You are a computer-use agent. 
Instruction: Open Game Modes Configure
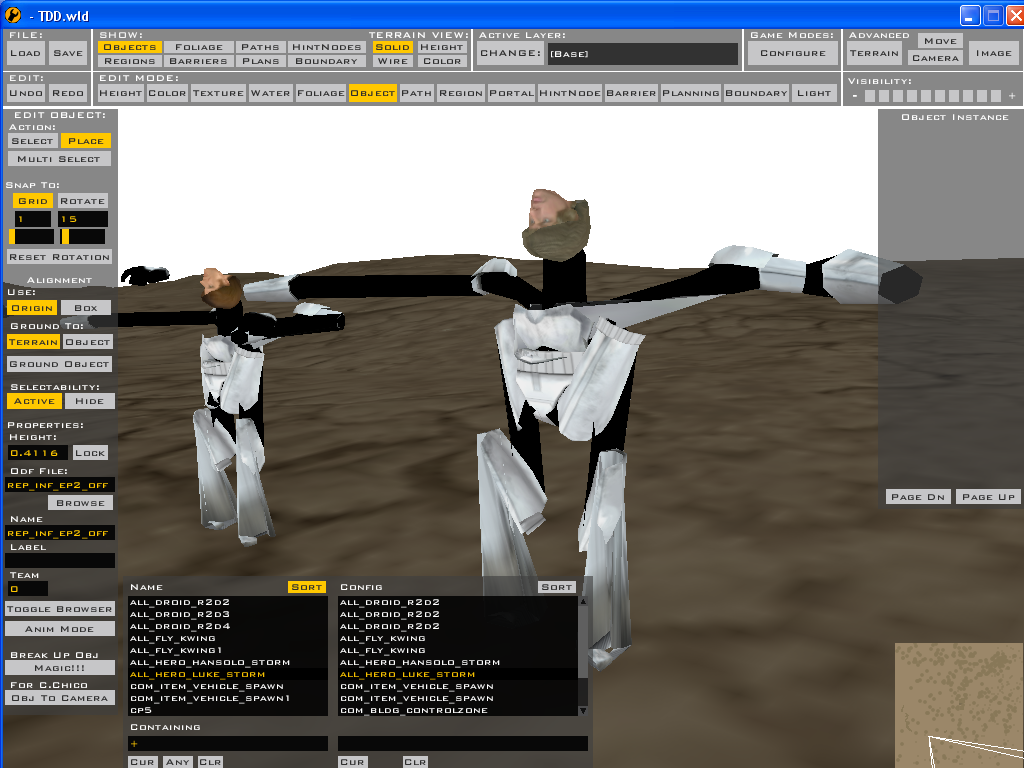[x=793, y=53]
